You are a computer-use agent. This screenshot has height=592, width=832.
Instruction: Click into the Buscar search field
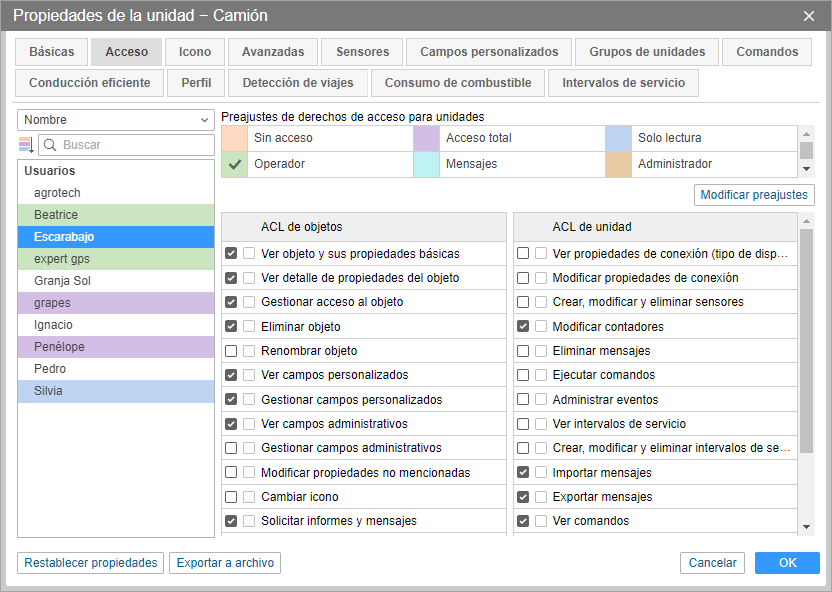pos(135,145)
